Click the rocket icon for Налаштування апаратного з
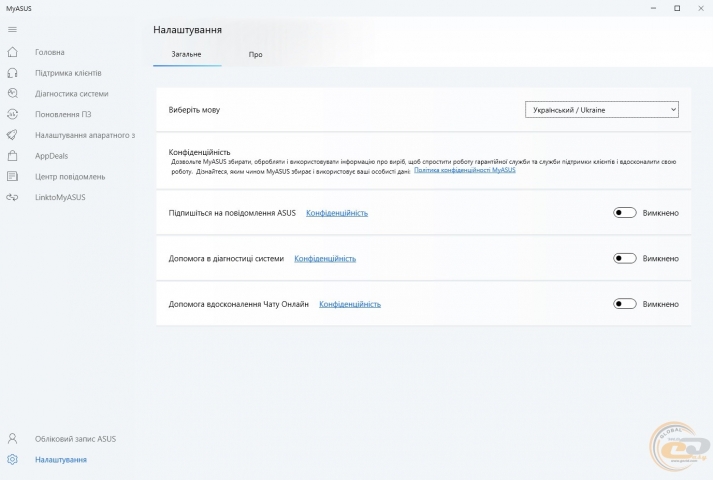 [x=12, y=135]
